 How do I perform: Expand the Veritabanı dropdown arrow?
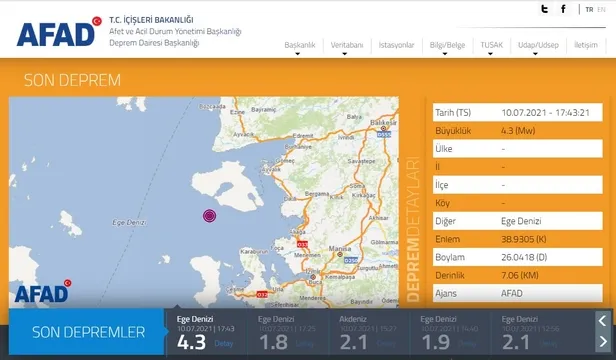(345, 54)
